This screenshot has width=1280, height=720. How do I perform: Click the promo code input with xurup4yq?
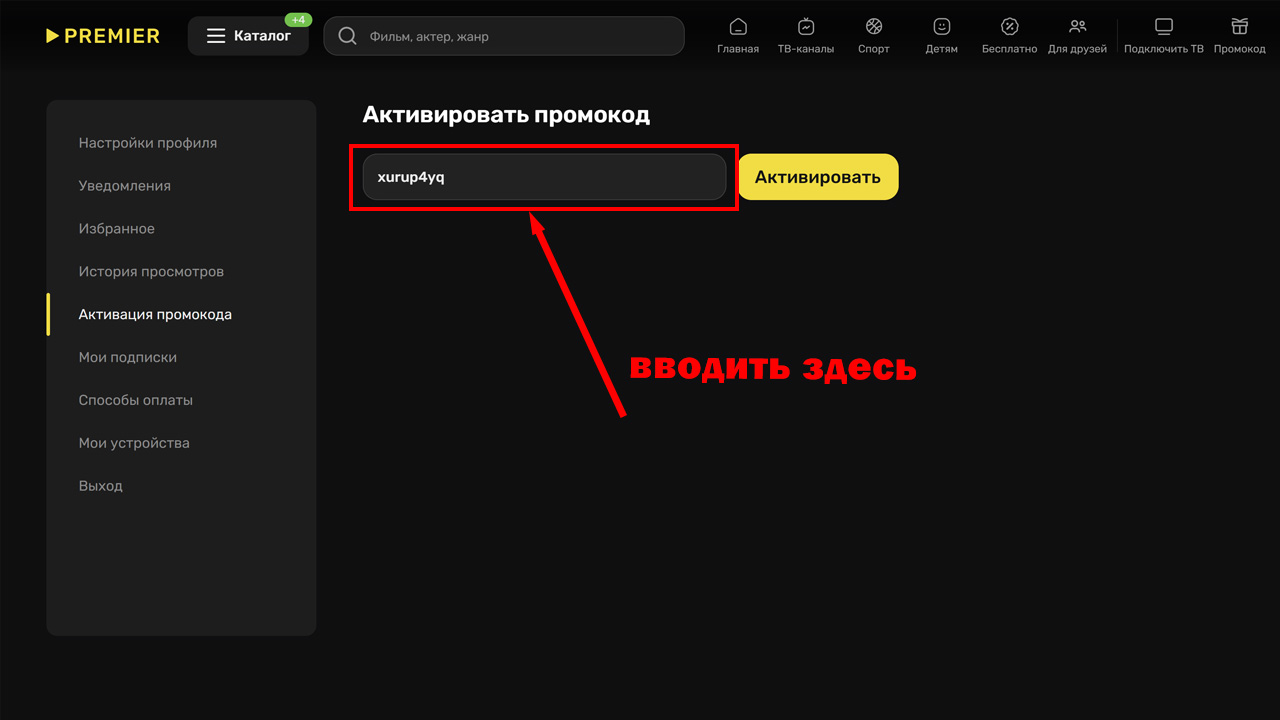pyautogui.click(x=544, y=177)
